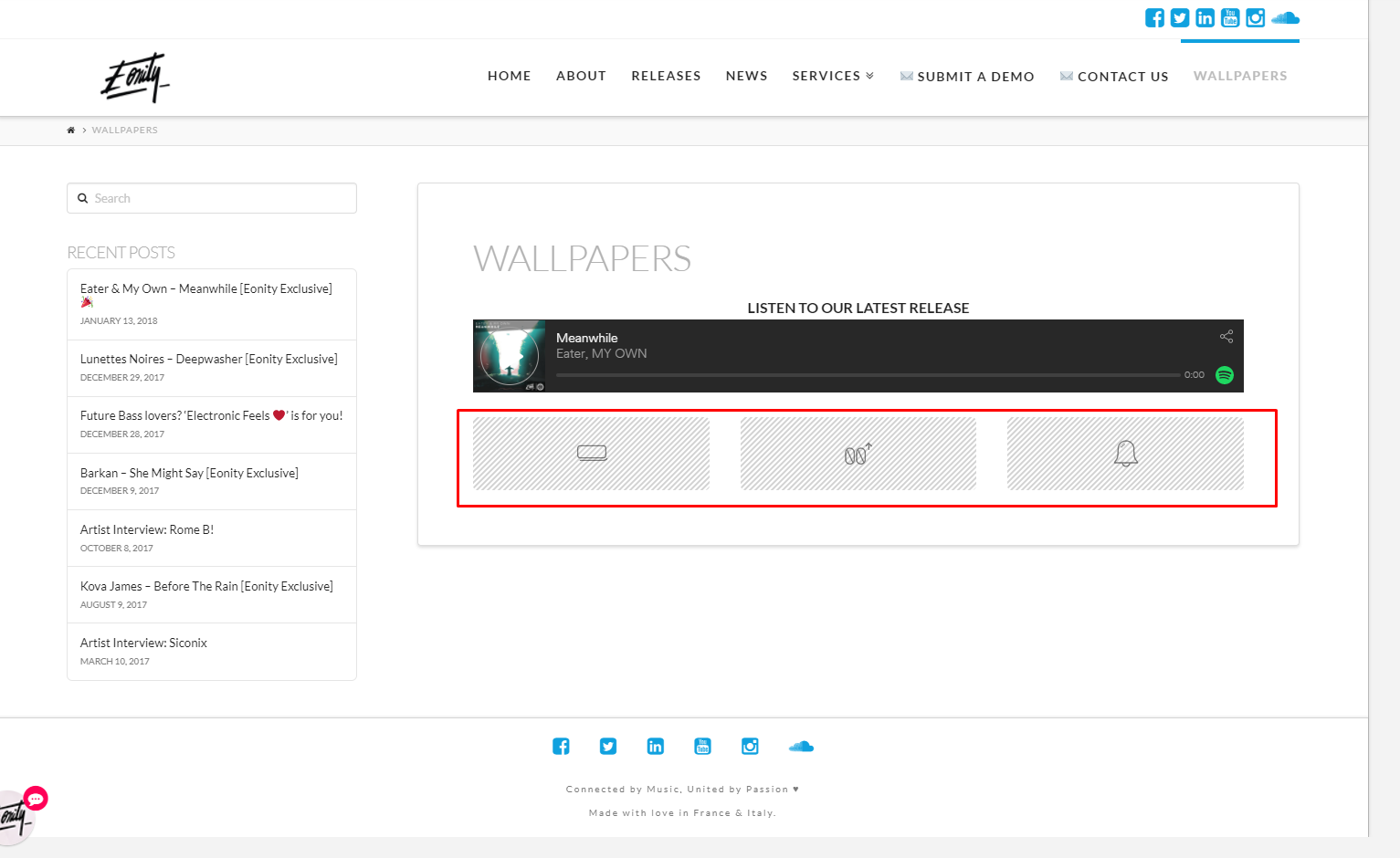Click the Spotify player progress bar
The image size is (1400, 858).
point(868,375)
